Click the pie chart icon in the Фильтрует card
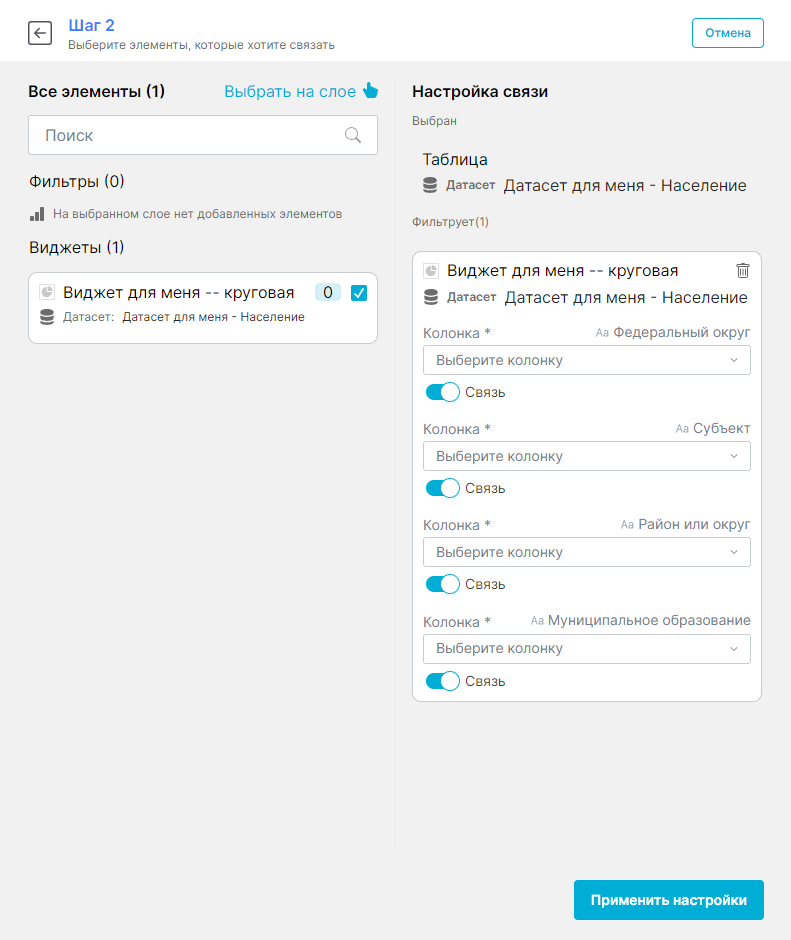 click(431, 271)
